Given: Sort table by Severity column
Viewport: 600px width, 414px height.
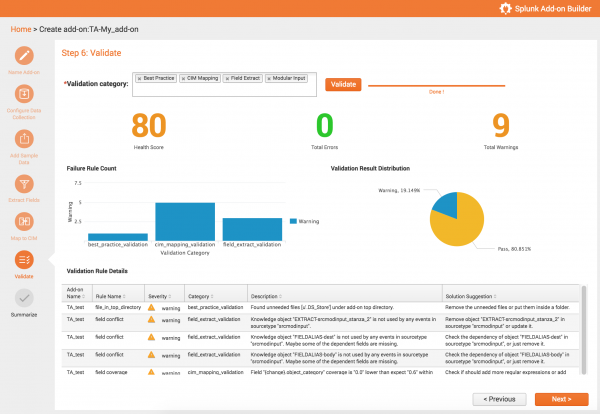Looking at the screenshot, I should 165,293.
